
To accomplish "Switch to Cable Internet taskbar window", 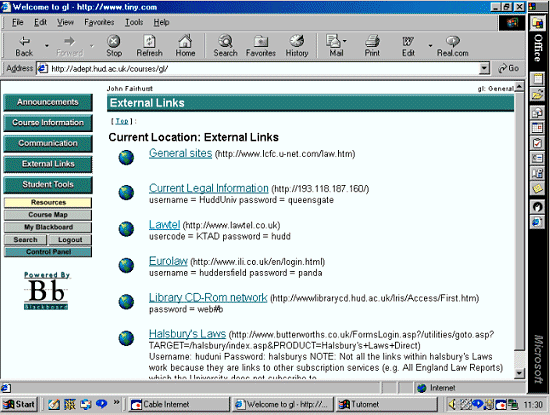I will tap(178, 404).
